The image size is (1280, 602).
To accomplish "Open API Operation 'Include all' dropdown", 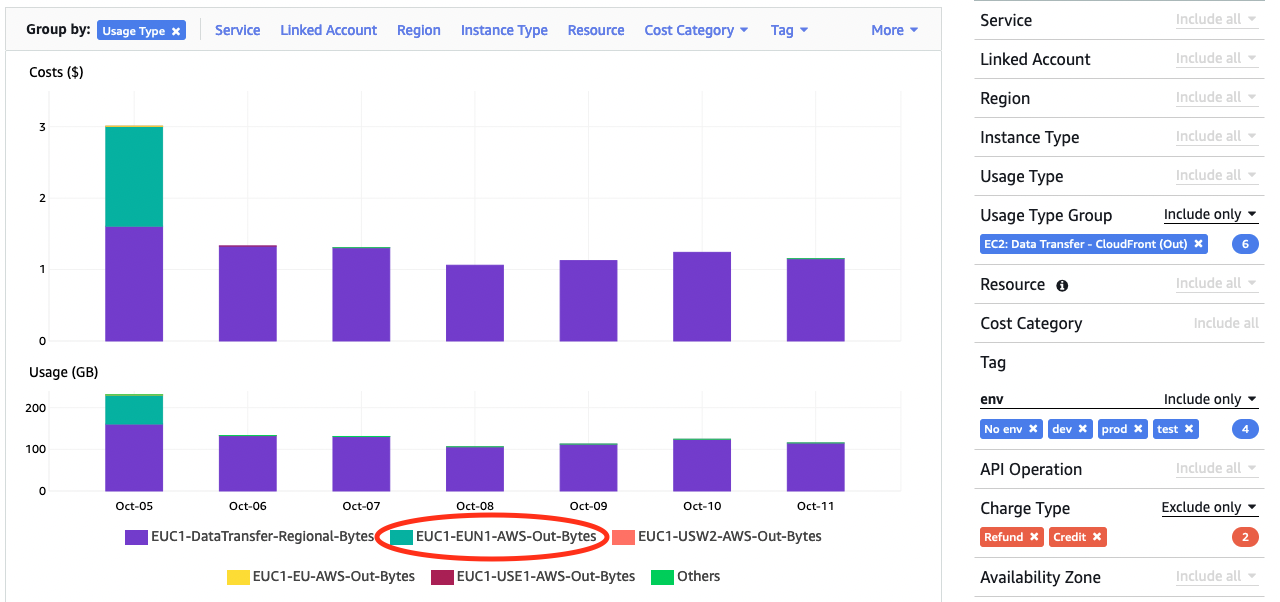I will tap(1216, 468).
